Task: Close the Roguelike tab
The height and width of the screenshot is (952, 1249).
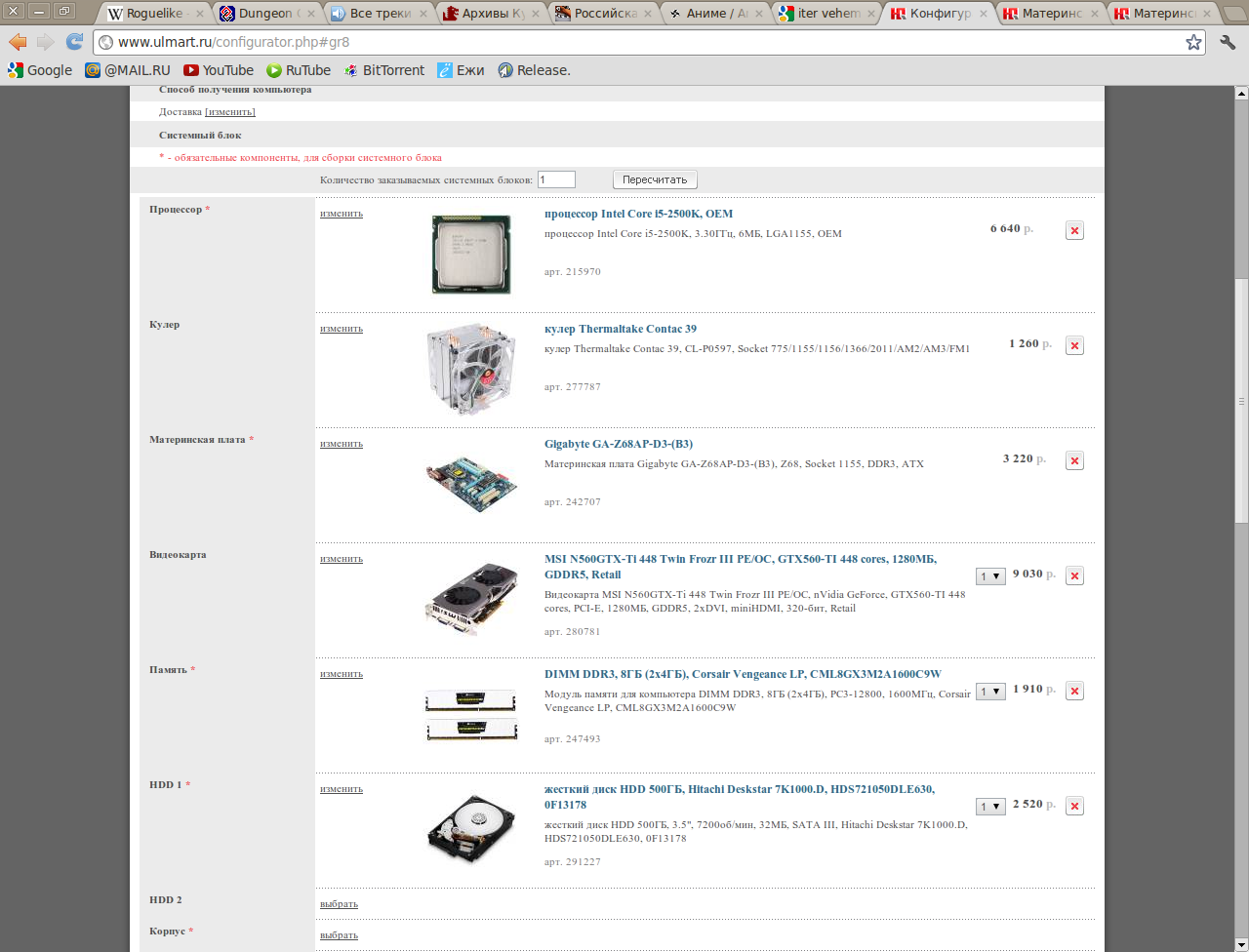Action: point(200,14)
